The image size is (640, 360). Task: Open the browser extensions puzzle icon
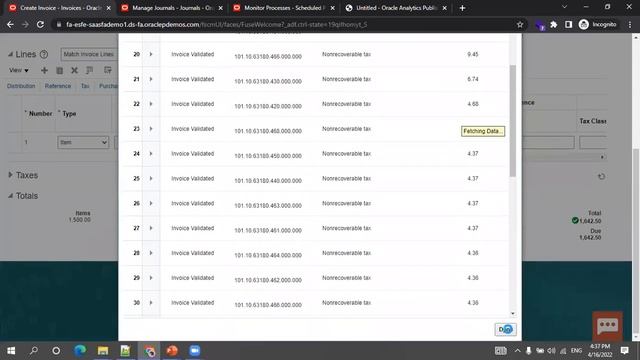[x=553, y=24]
